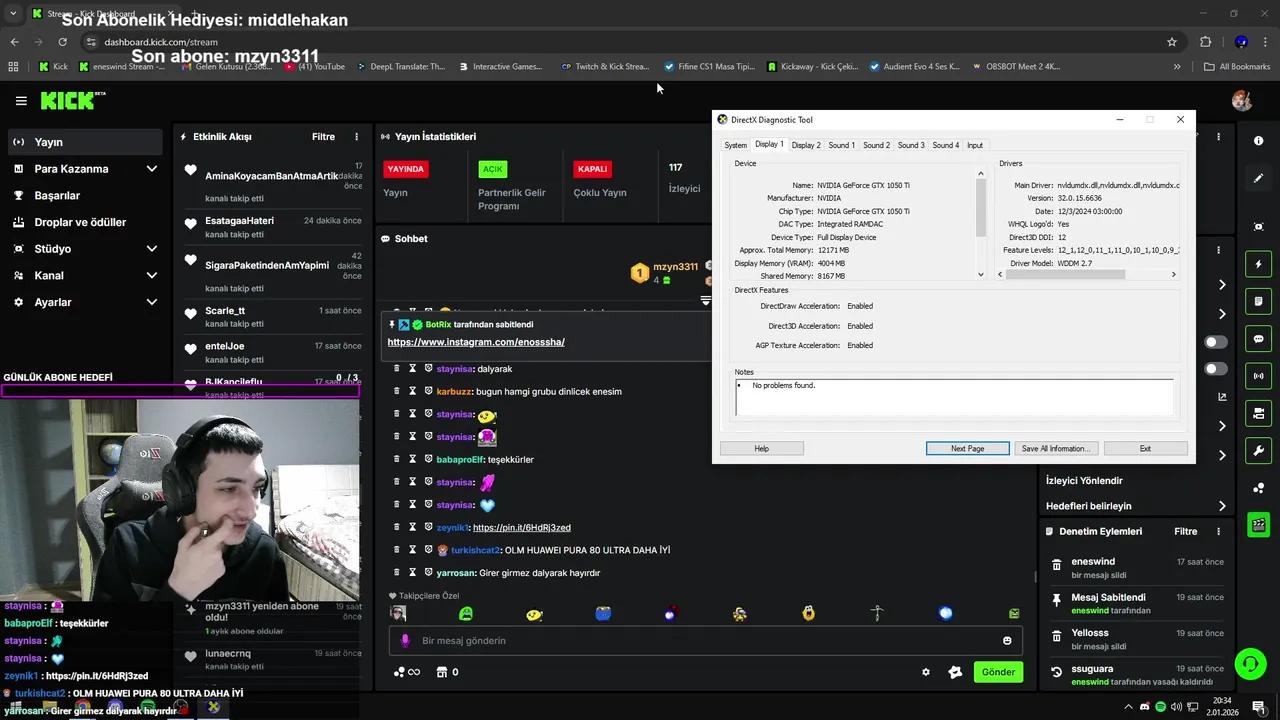Open Başarılar in the sidebar

click(x=85, y=195)
